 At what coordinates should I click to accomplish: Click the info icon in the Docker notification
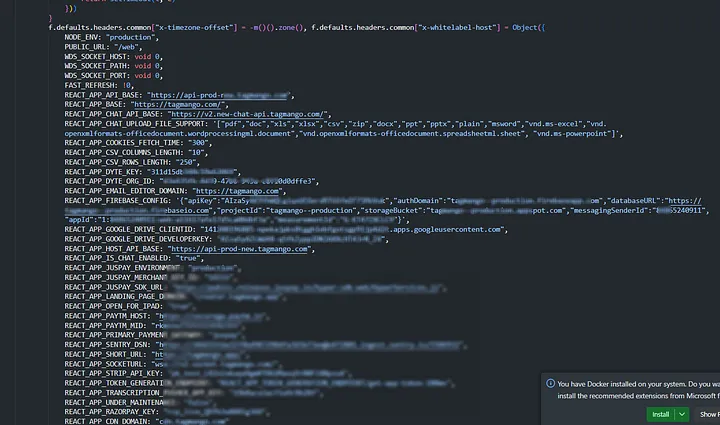coord(550,383)
